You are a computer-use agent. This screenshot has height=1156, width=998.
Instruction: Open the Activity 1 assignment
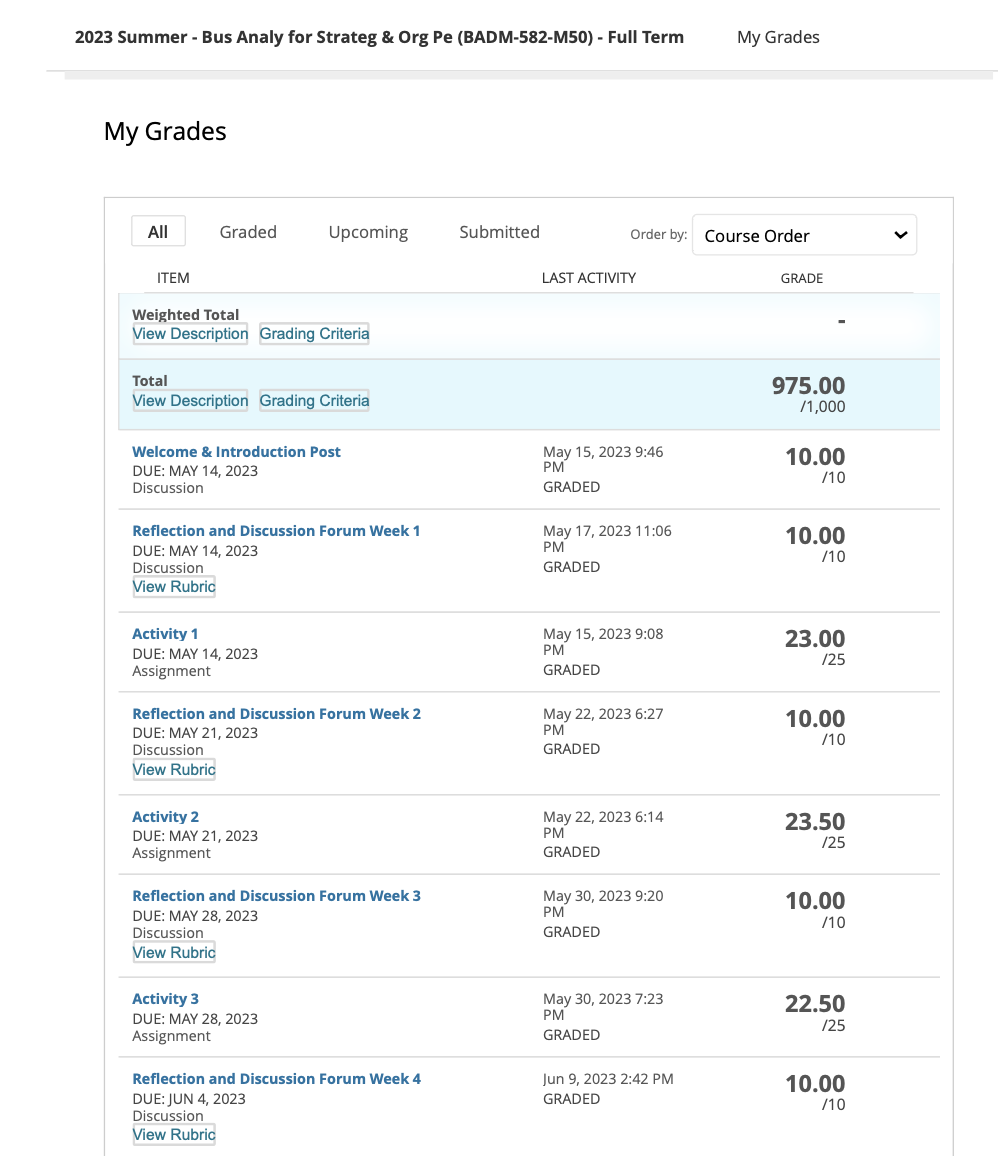165,634
